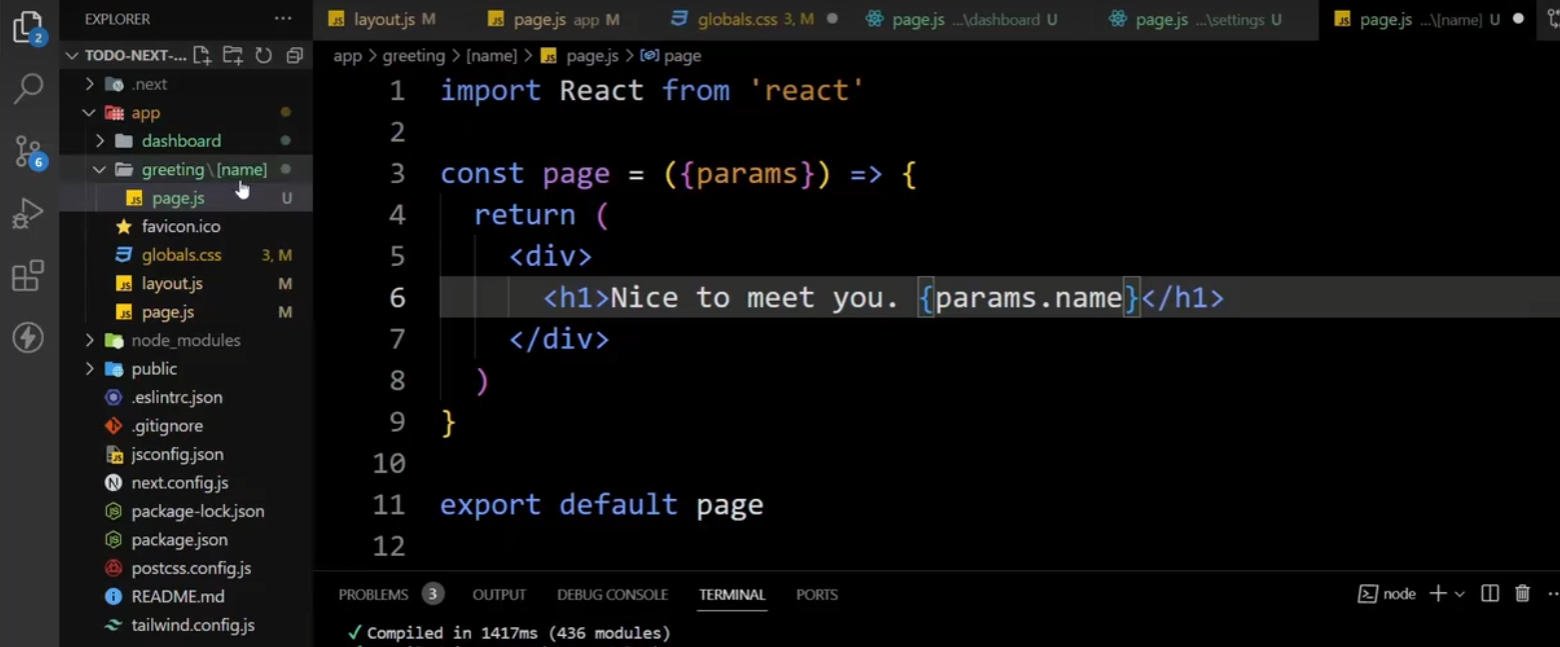Click the kill terminal trash icon
This screenshot has height=647, width=1560.
click(x=1522, y=593)
